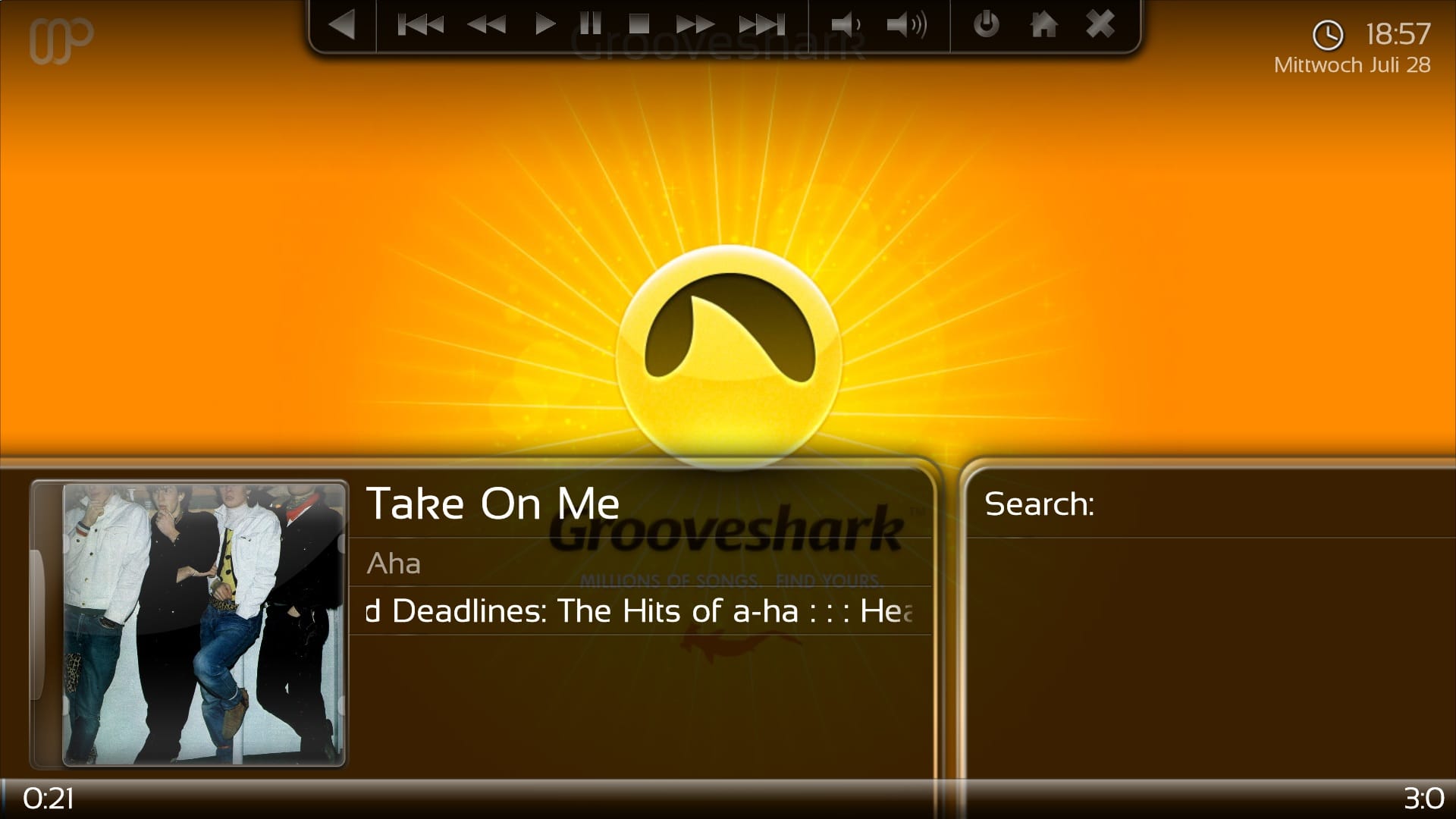Viewport: 1456px width, 819px height.
Task: Click the Play button
Action: pos(544,25)
